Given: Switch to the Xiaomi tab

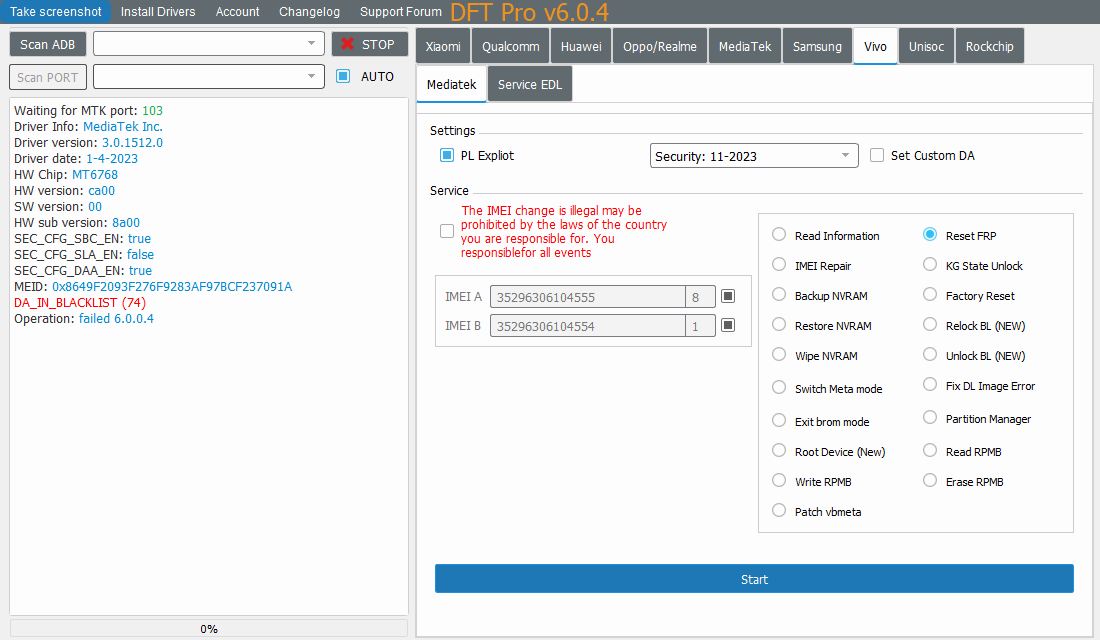Looking at the screenshot, I should click(x=443, y=46).
